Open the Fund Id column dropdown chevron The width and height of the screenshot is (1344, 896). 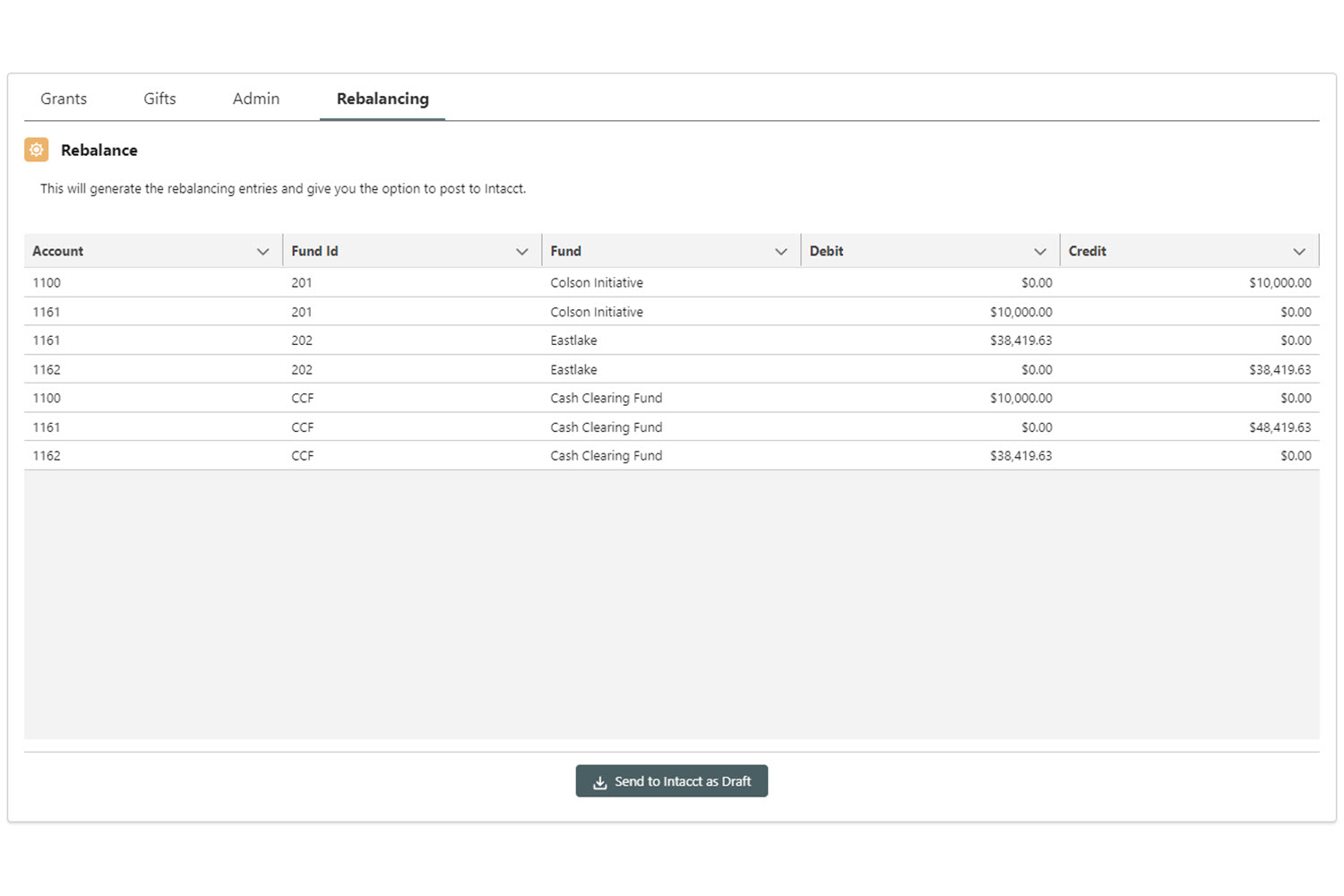[x=521, y=252]
